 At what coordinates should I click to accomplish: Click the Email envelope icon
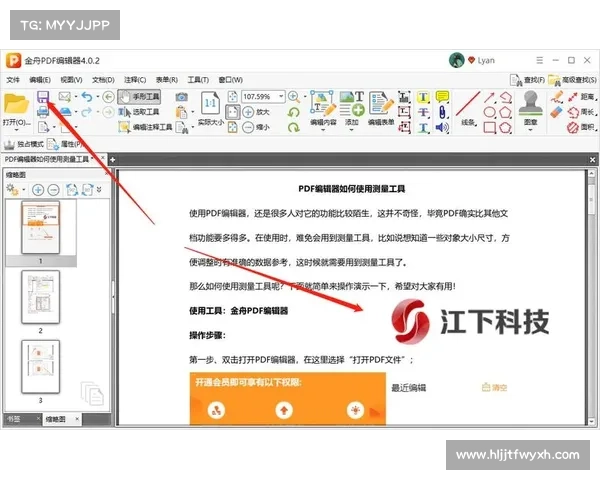point(64,97)
